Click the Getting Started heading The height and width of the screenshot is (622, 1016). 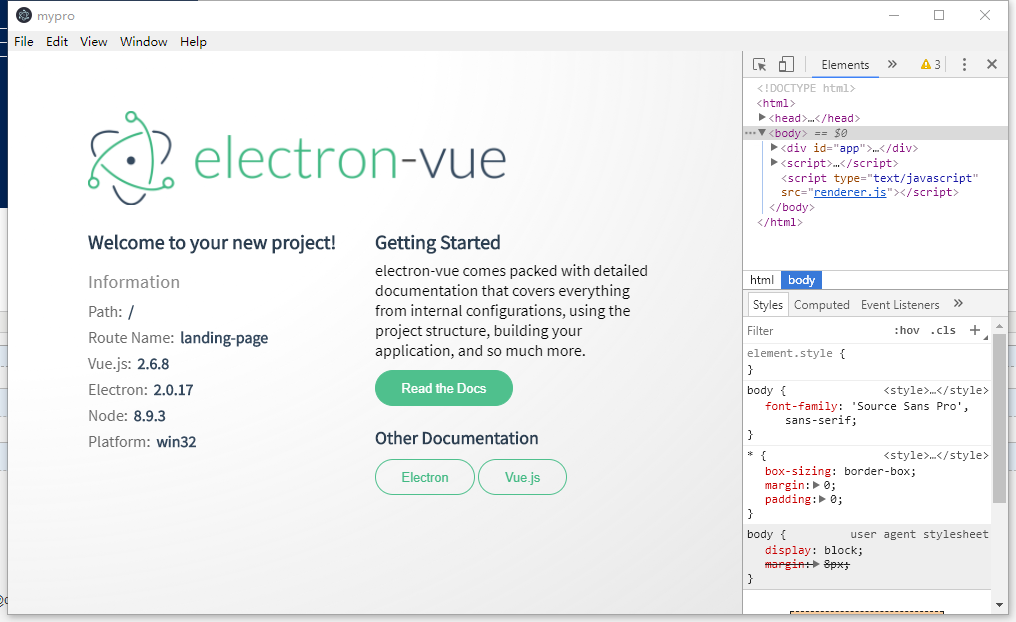click(437, 242)
